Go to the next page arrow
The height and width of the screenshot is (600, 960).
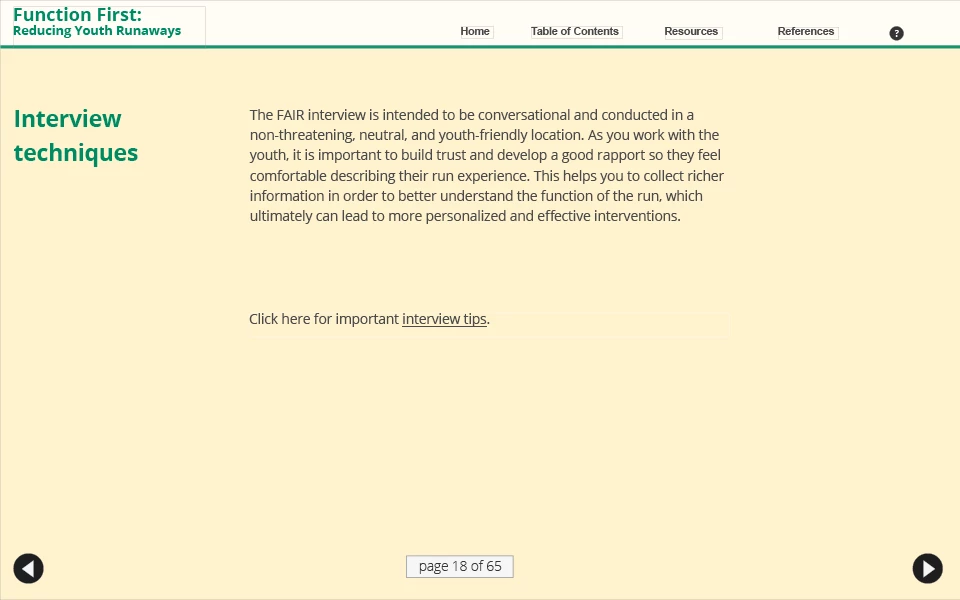click(928, 568)
